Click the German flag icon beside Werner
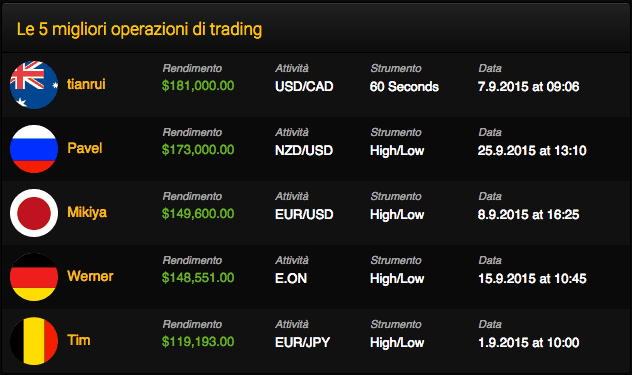Screen dimensions: 632x375 [x=34, y=277]
